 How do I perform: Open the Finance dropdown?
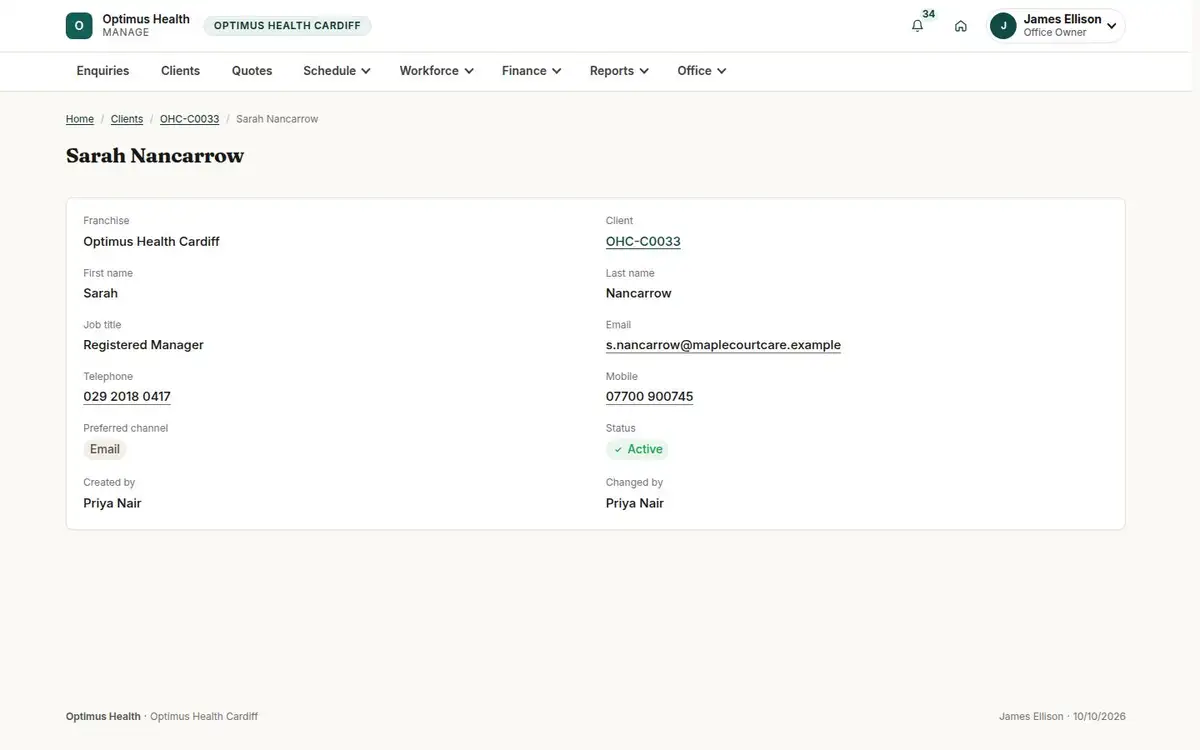pos(531,71)
